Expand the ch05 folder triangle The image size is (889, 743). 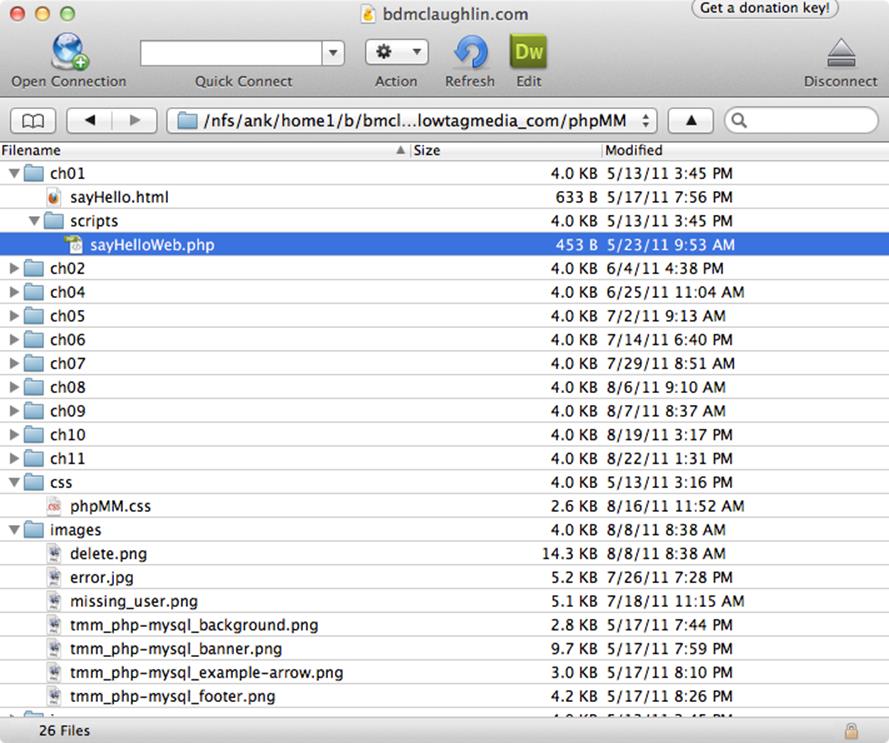click(14, 316)
